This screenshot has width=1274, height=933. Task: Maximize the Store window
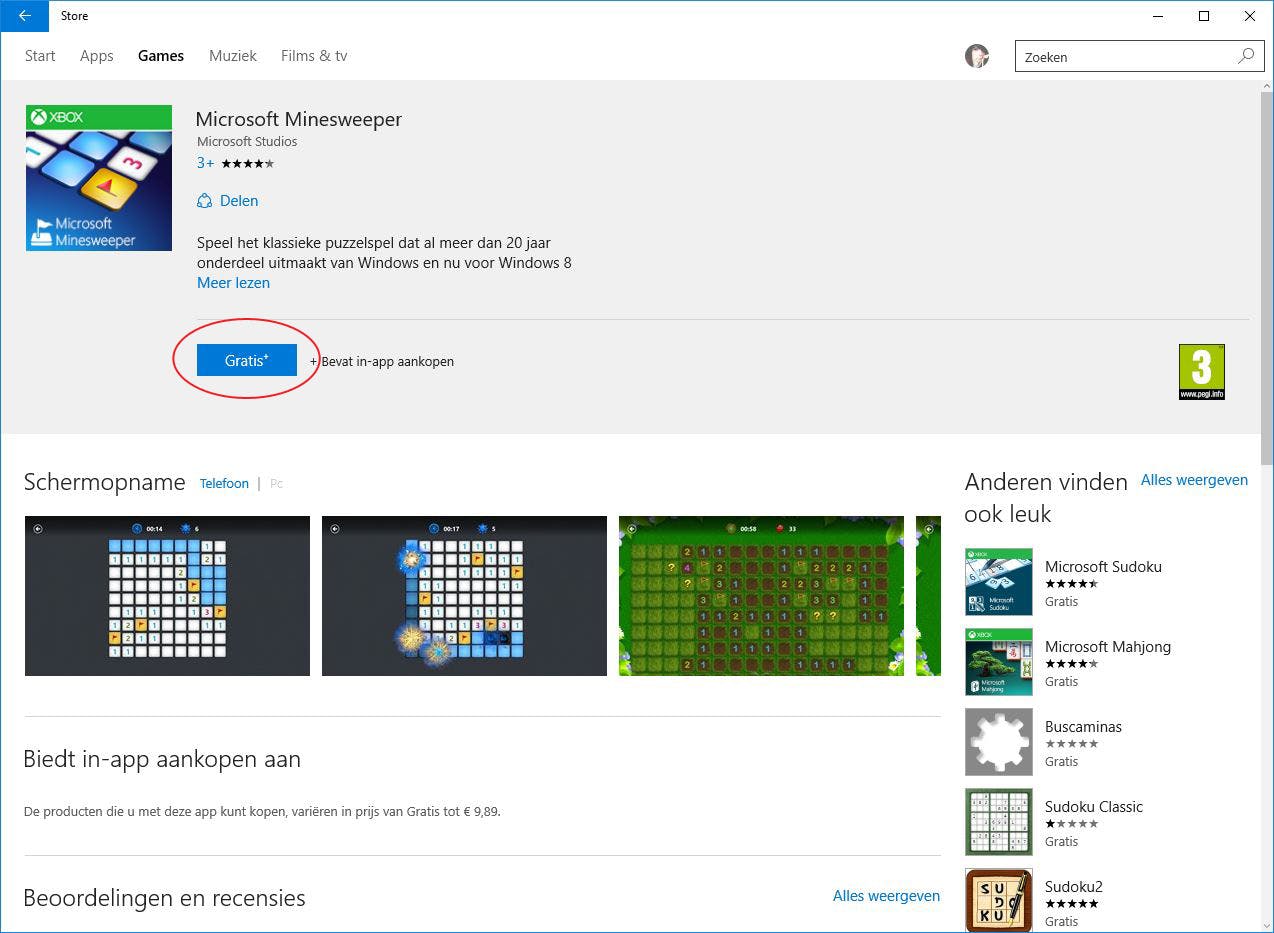point(1204,16)
